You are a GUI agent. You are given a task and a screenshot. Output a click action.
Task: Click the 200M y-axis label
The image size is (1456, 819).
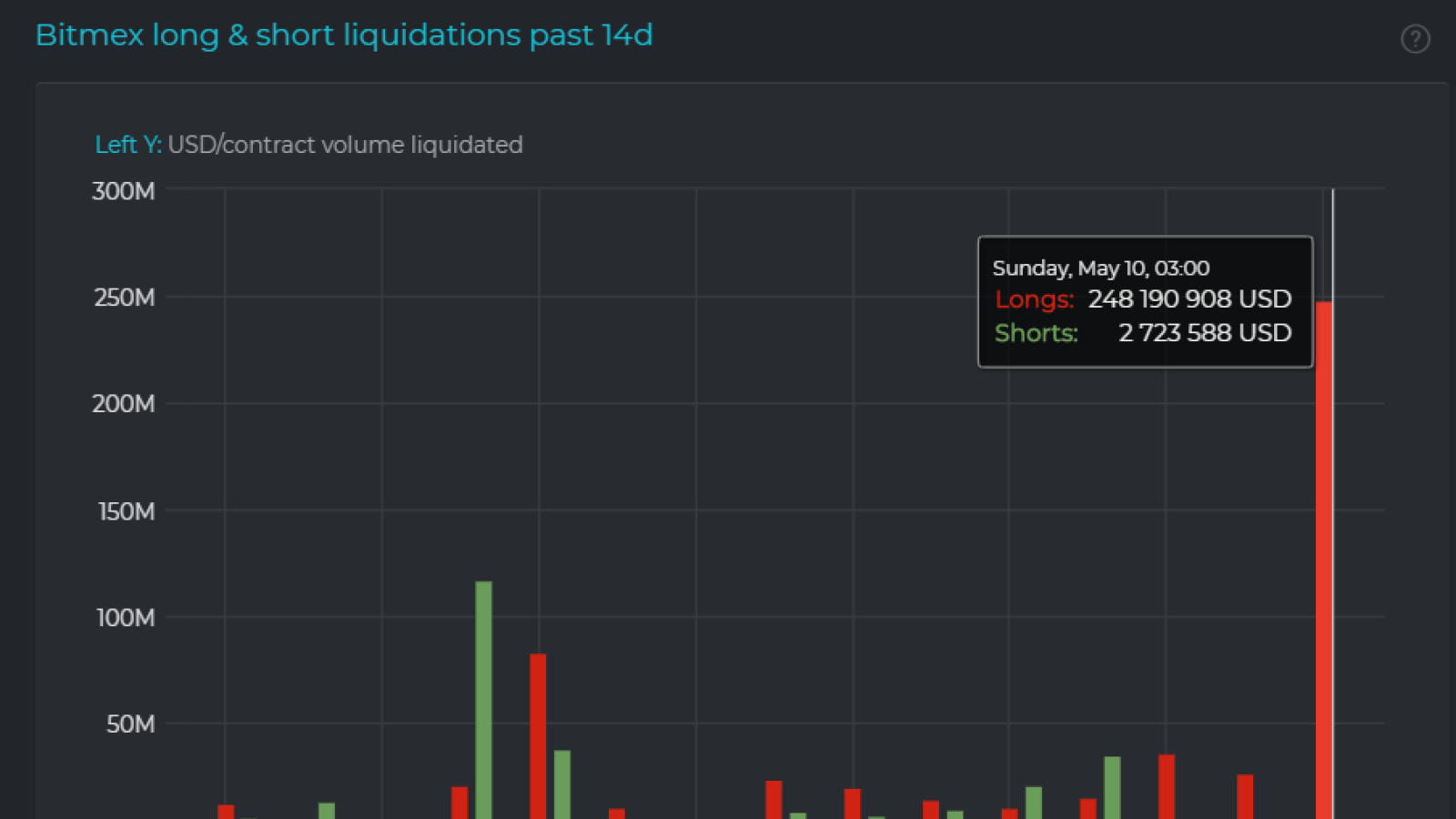click(x=123, y=403)
